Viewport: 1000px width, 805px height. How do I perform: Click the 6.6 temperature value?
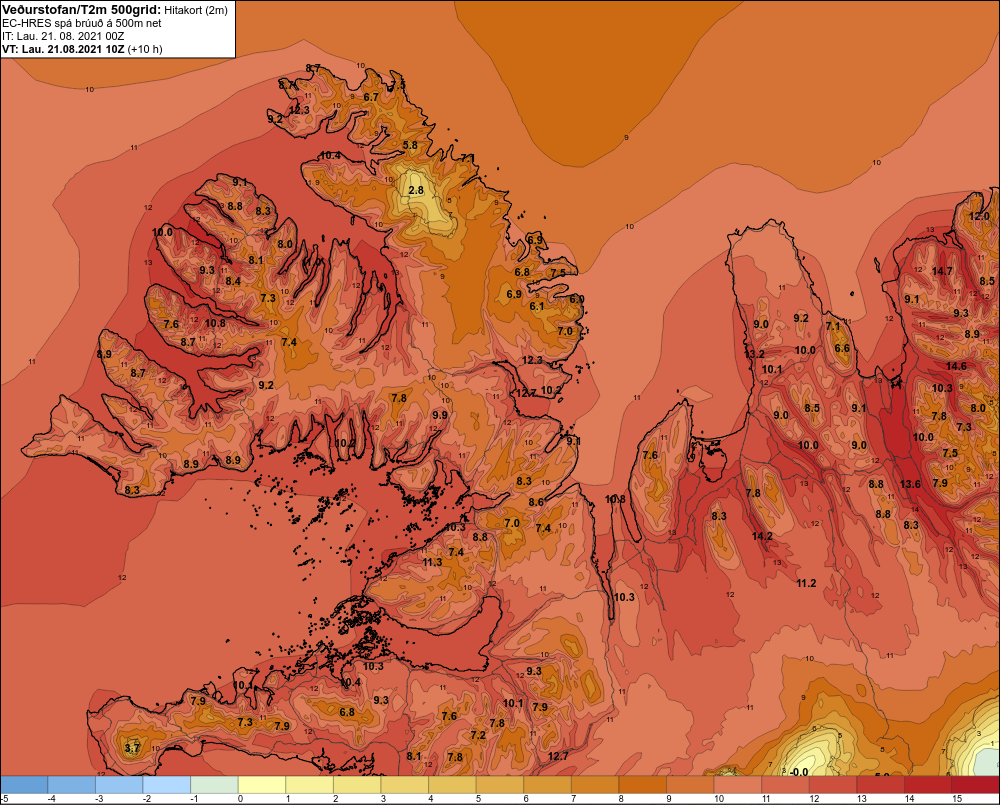(x=842, y=348)
